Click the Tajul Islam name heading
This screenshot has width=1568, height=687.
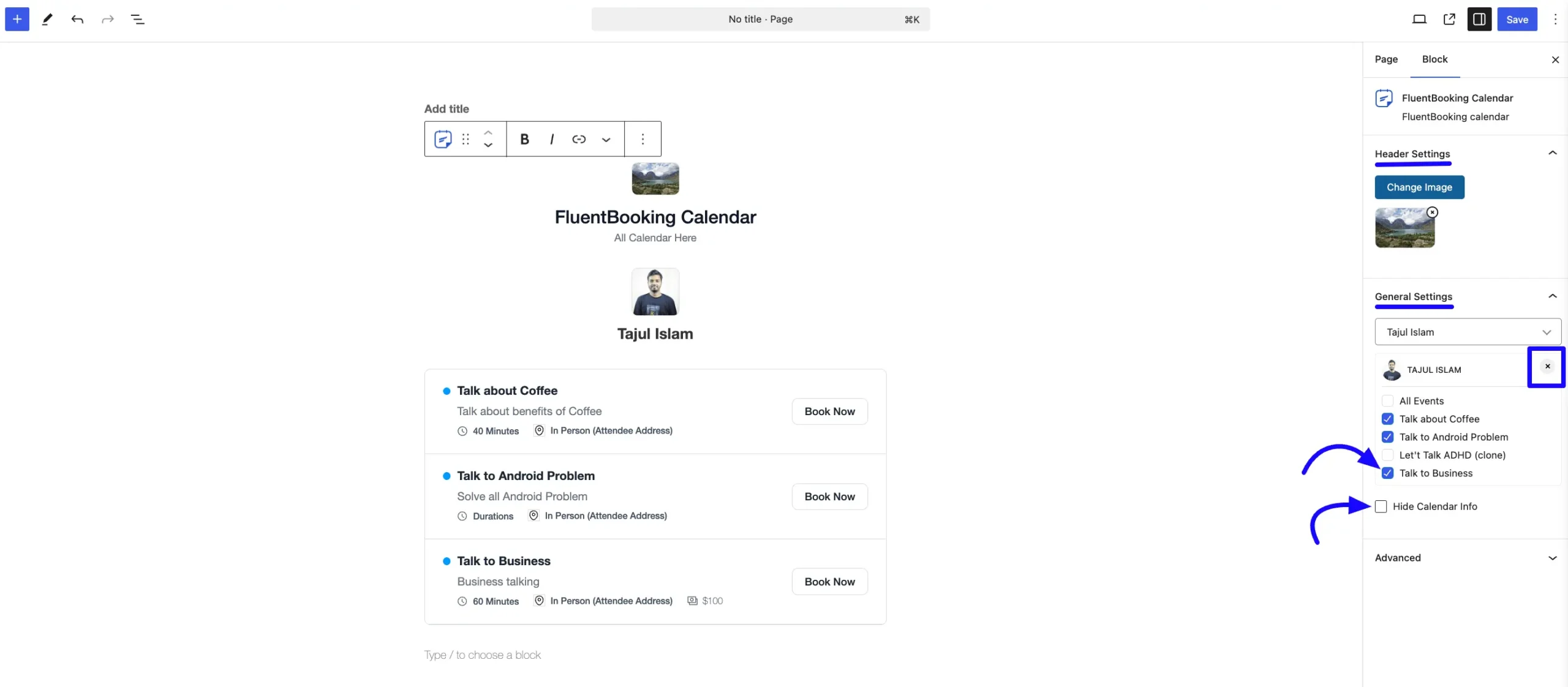(x=655, y=334)
